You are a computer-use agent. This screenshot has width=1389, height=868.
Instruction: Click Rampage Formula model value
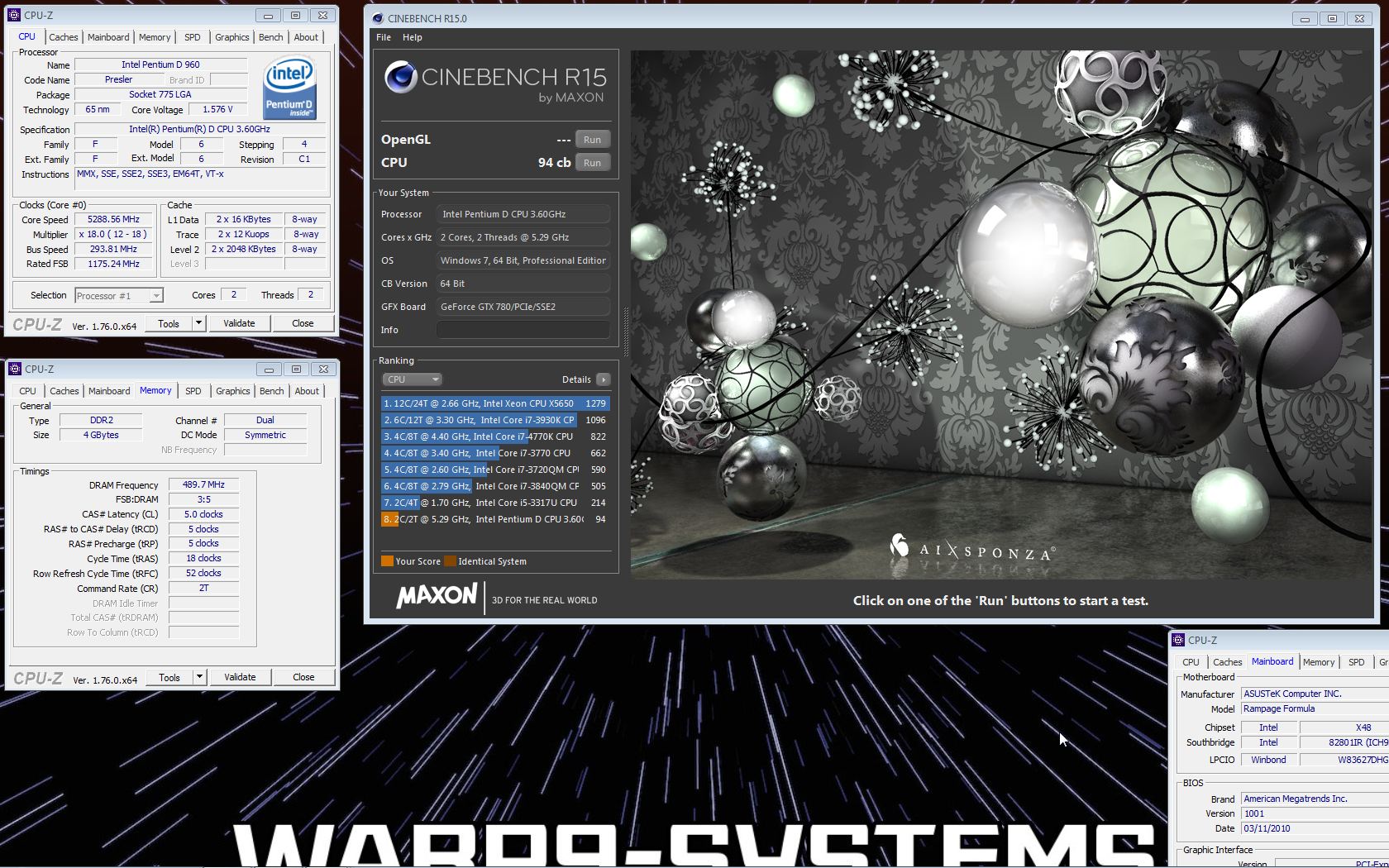pyautogui.click(x=1315, y=709)
